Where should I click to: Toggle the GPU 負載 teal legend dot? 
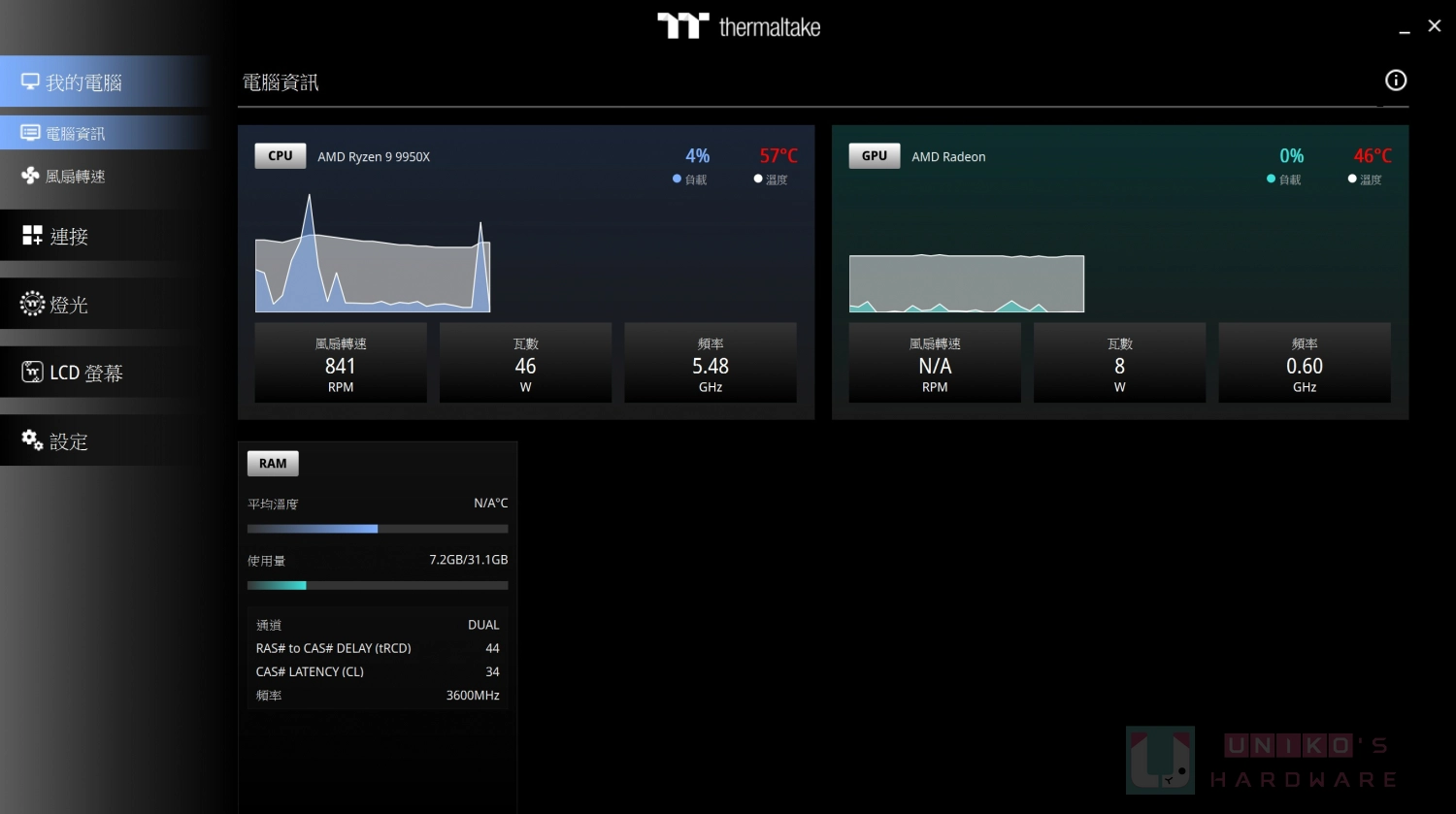[x=1271, y=179]
